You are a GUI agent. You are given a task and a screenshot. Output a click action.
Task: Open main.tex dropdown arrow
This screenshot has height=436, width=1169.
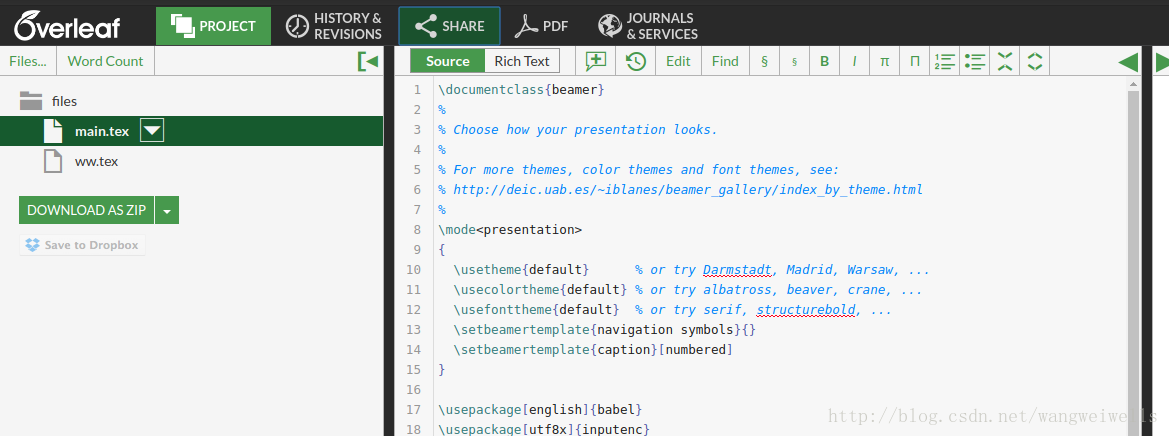[x=152, y=131]
